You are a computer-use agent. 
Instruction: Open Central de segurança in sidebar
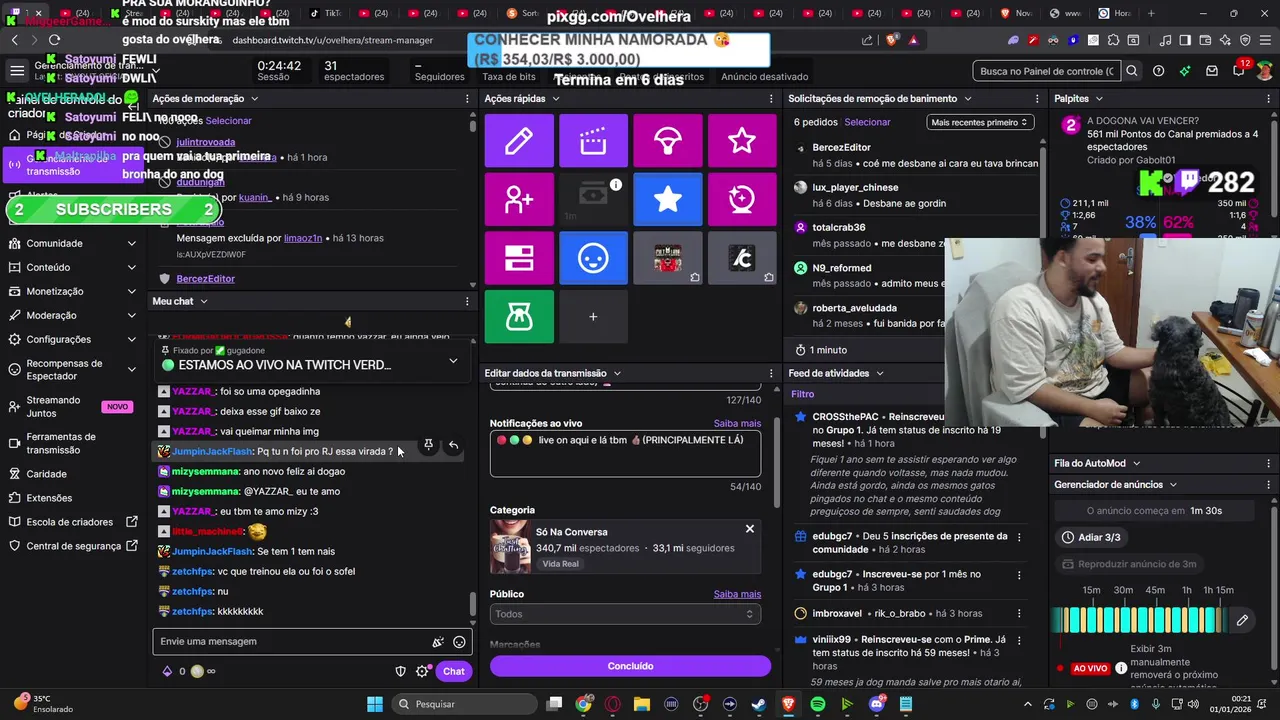pos(73,546)
